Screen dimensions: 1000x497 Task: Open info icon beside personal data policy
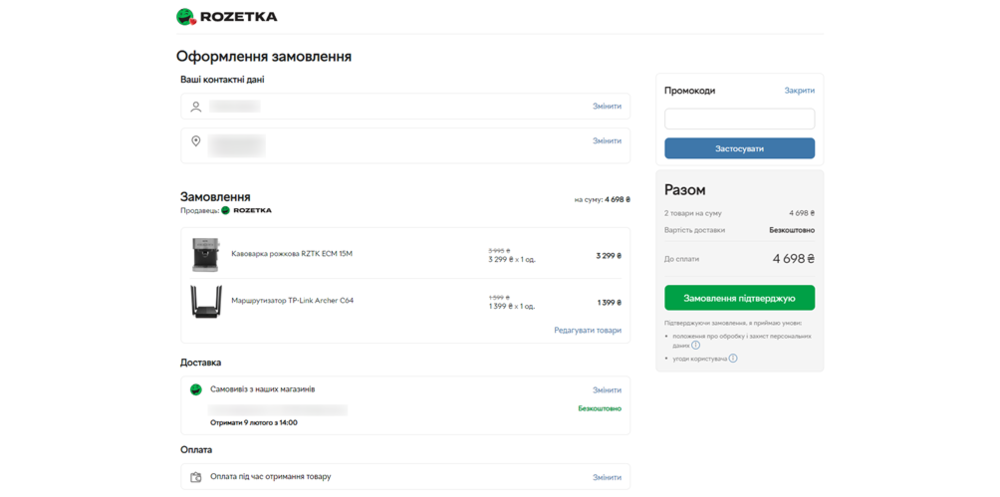pos(696,346)
